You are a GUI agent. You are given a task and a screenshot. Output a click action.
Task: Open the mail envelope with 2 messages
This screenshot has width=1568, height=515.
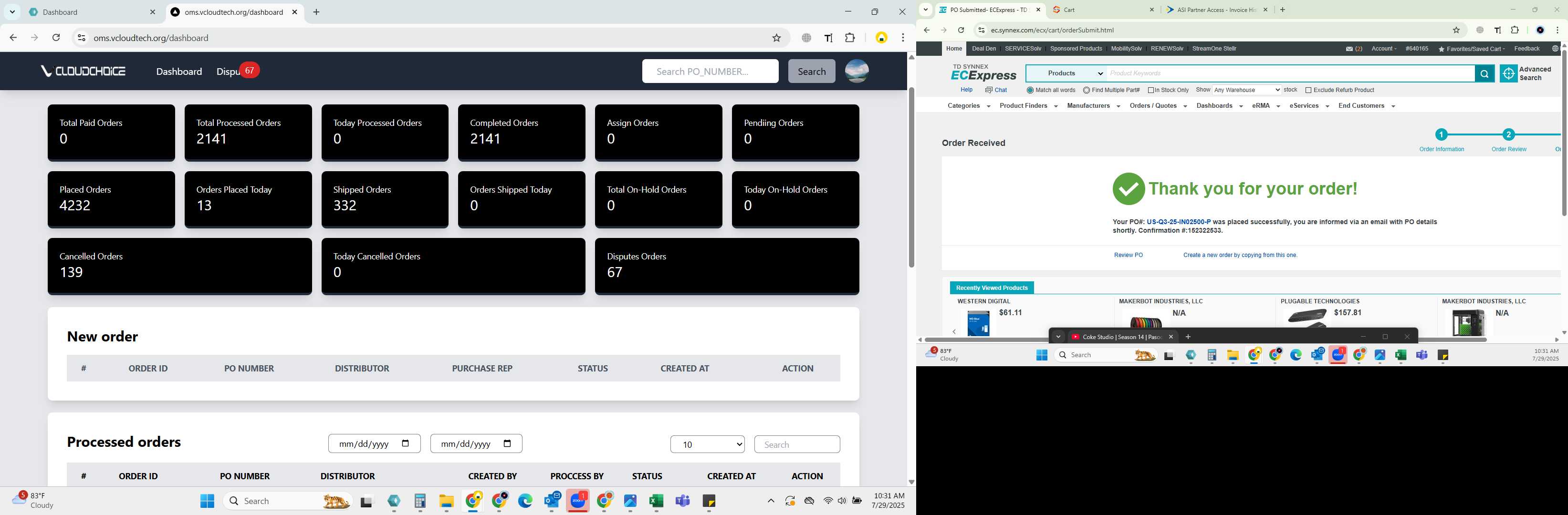coord(1349,49)
